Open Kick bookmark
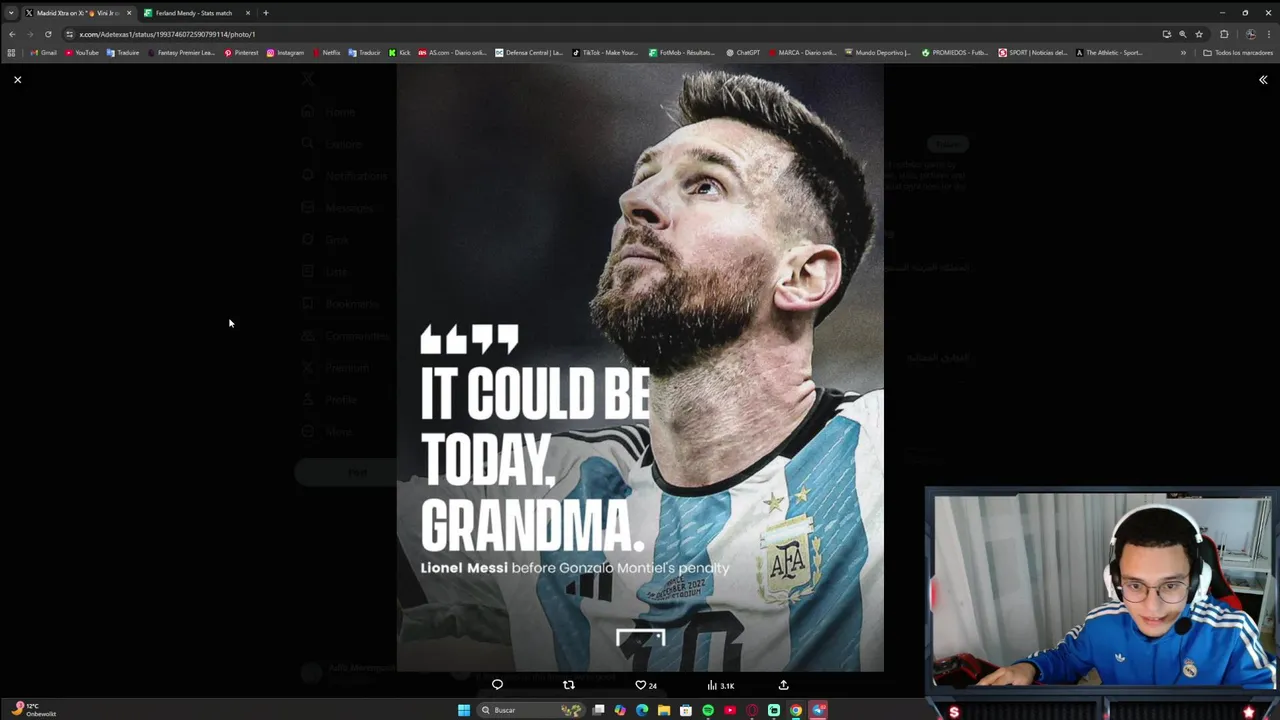This screenshot has height=720, width=1280. [399, 53]
